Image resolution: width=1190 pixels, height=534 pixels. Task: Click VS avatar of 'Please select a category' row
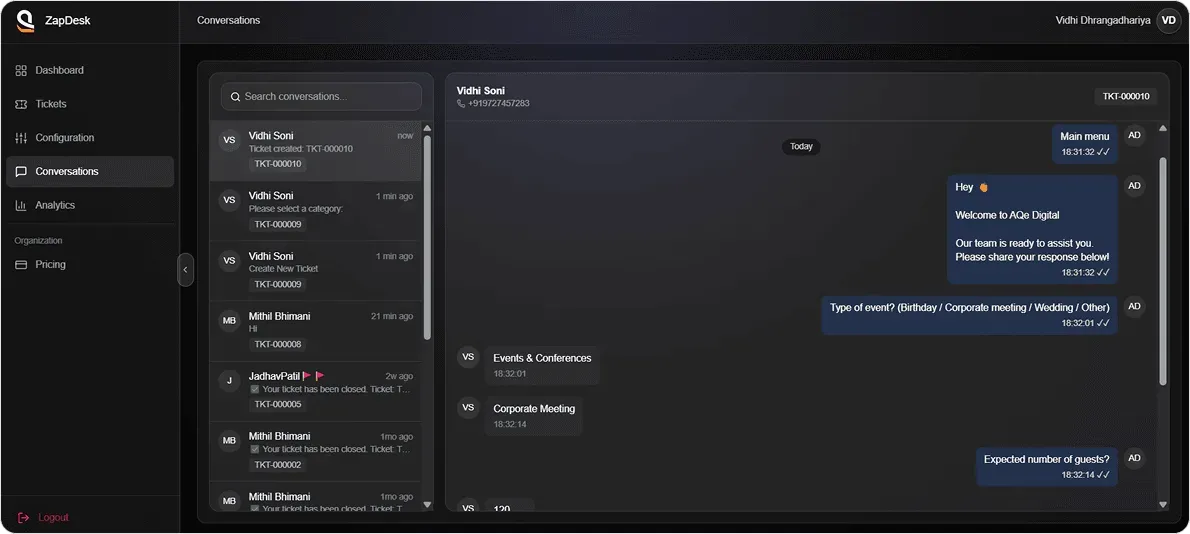(229, 200)
